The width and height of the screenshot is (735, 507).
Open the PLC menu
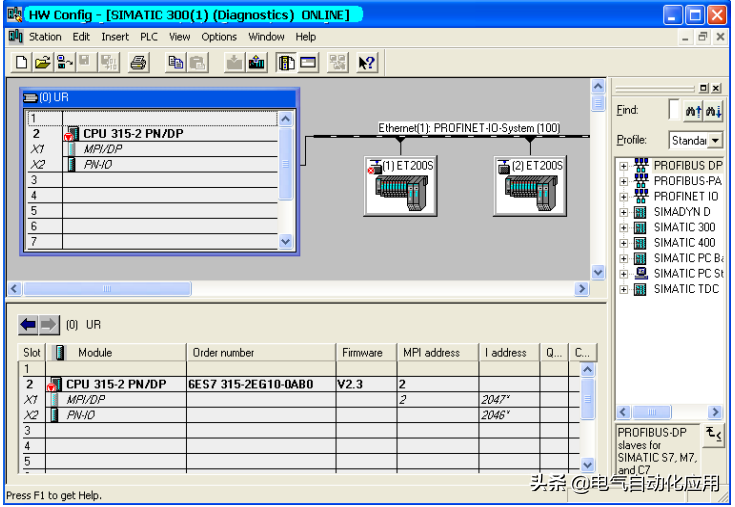click(x=149, y=37)
